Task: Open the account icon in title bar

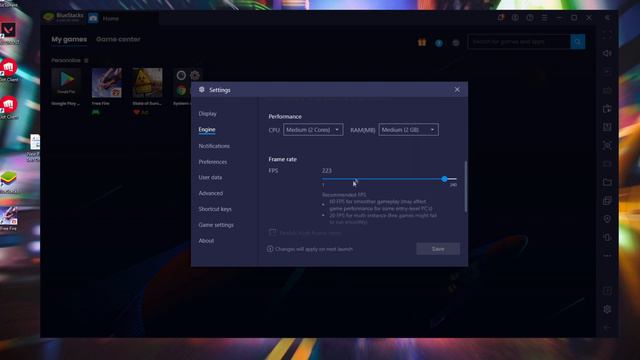Action: [x=515, y=18]
